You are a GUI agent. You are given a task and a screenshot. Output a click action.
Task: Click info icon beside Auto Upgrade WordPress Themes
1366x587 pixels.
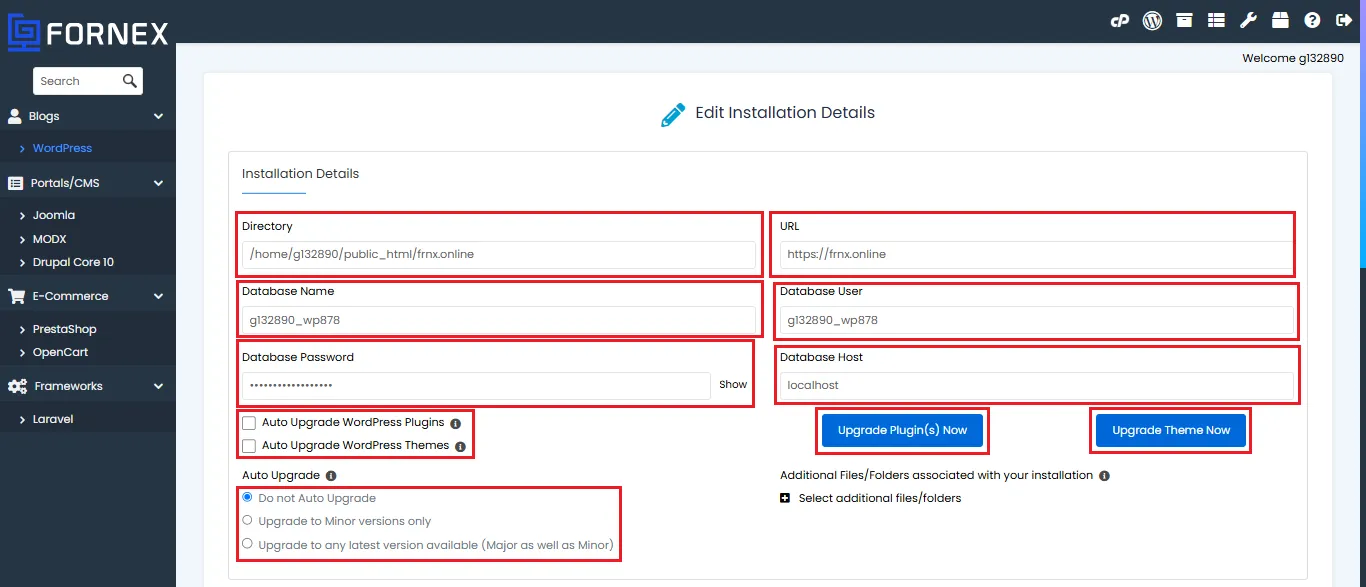pos(460,446)
